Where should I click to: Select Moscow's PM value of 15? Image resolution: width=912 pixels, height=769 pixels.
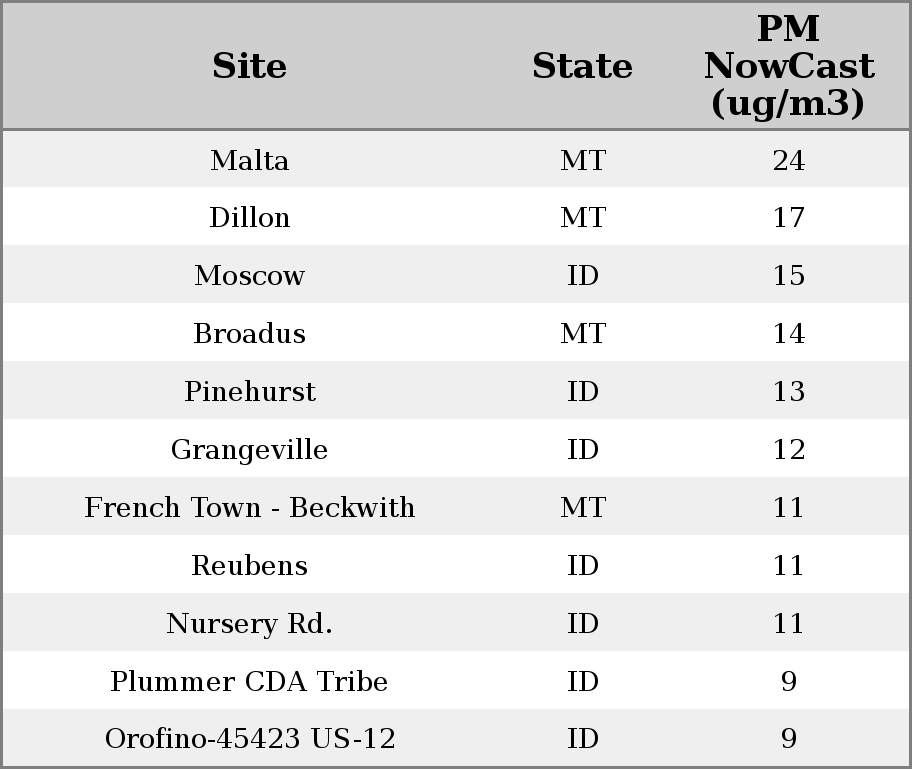[788, 276]
